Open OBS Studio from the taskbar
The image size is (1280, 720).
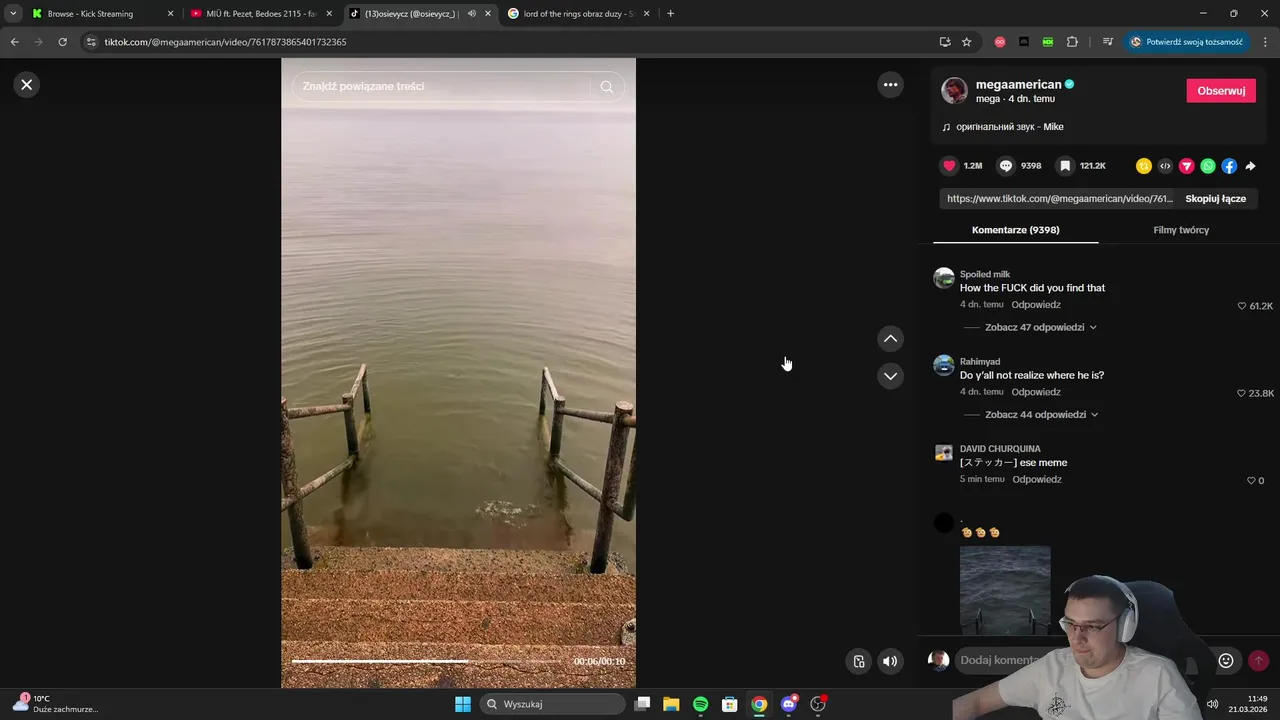click(x=818, y=704)
